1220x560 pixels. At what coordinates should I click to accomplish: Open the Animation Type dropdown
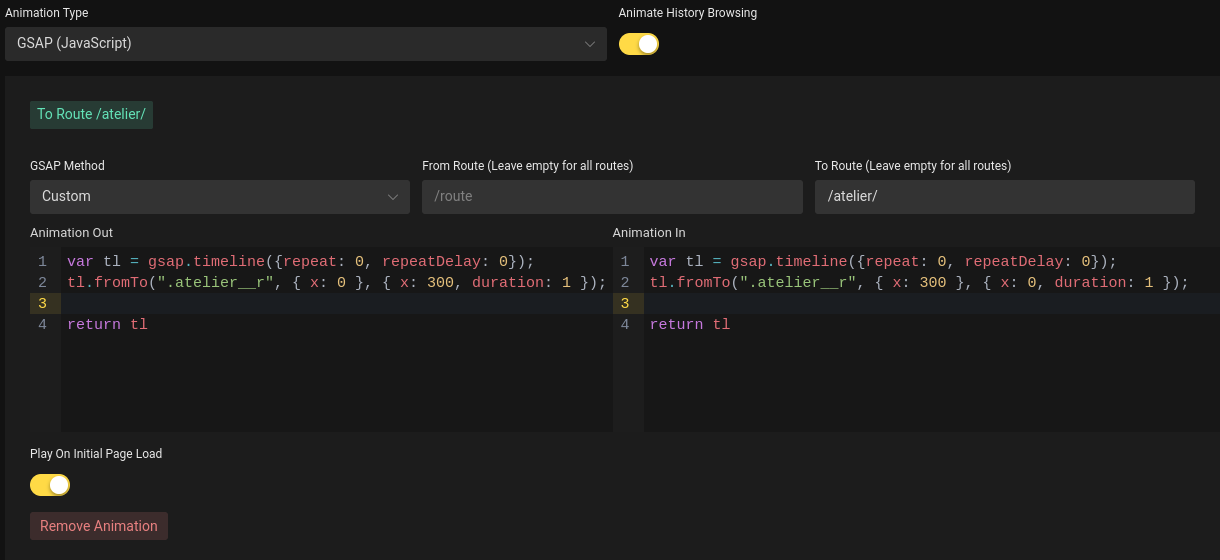point(305,44)
